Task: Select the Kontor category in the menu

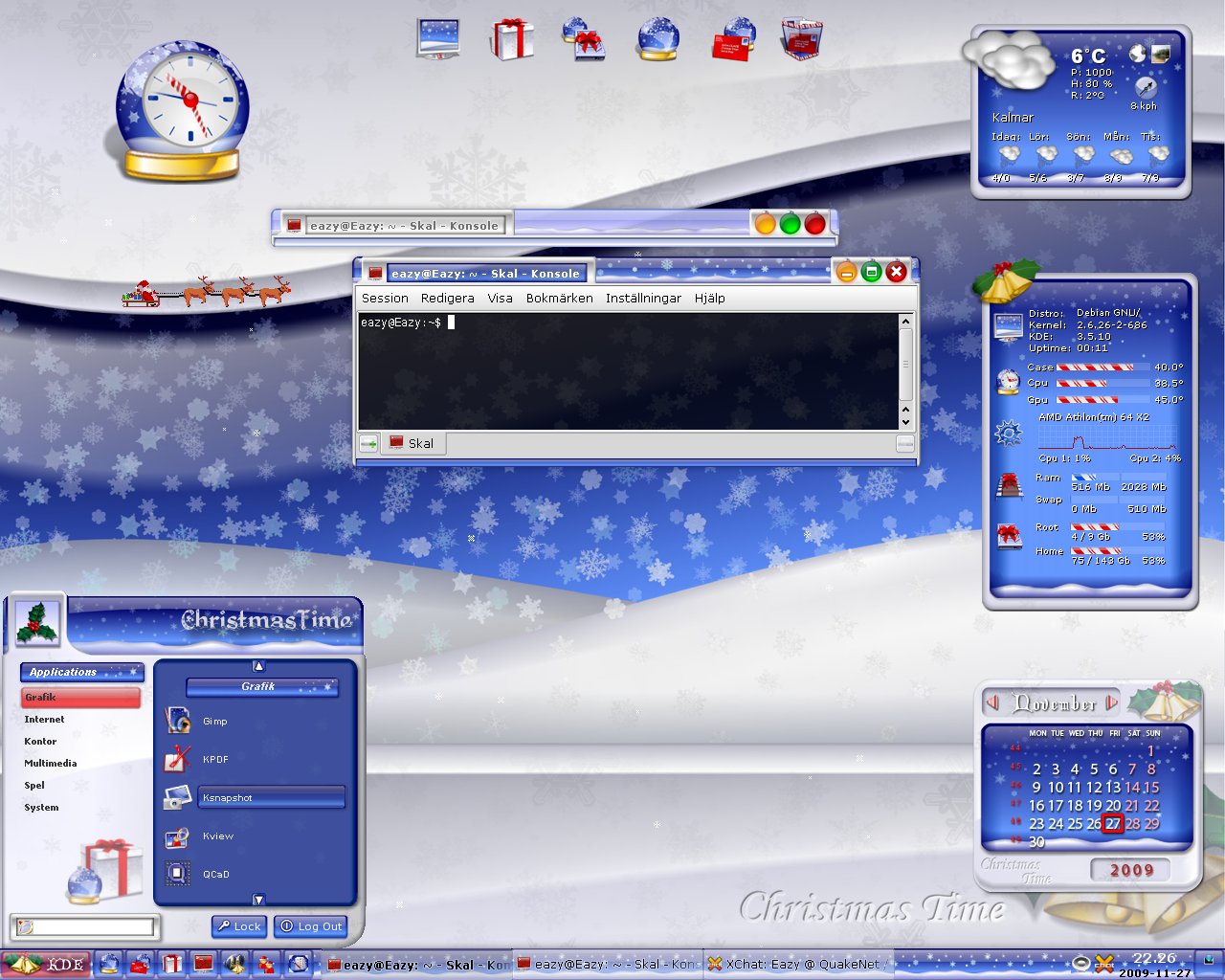Action: click(x=80, y=742)
